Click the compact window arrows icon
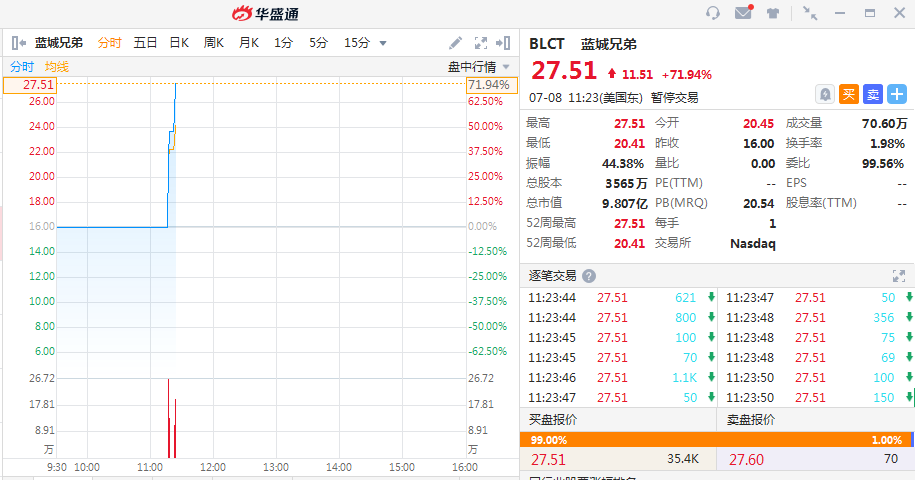Image resolution: width=915 pixels, height=480 pixels. coord(810,13)
